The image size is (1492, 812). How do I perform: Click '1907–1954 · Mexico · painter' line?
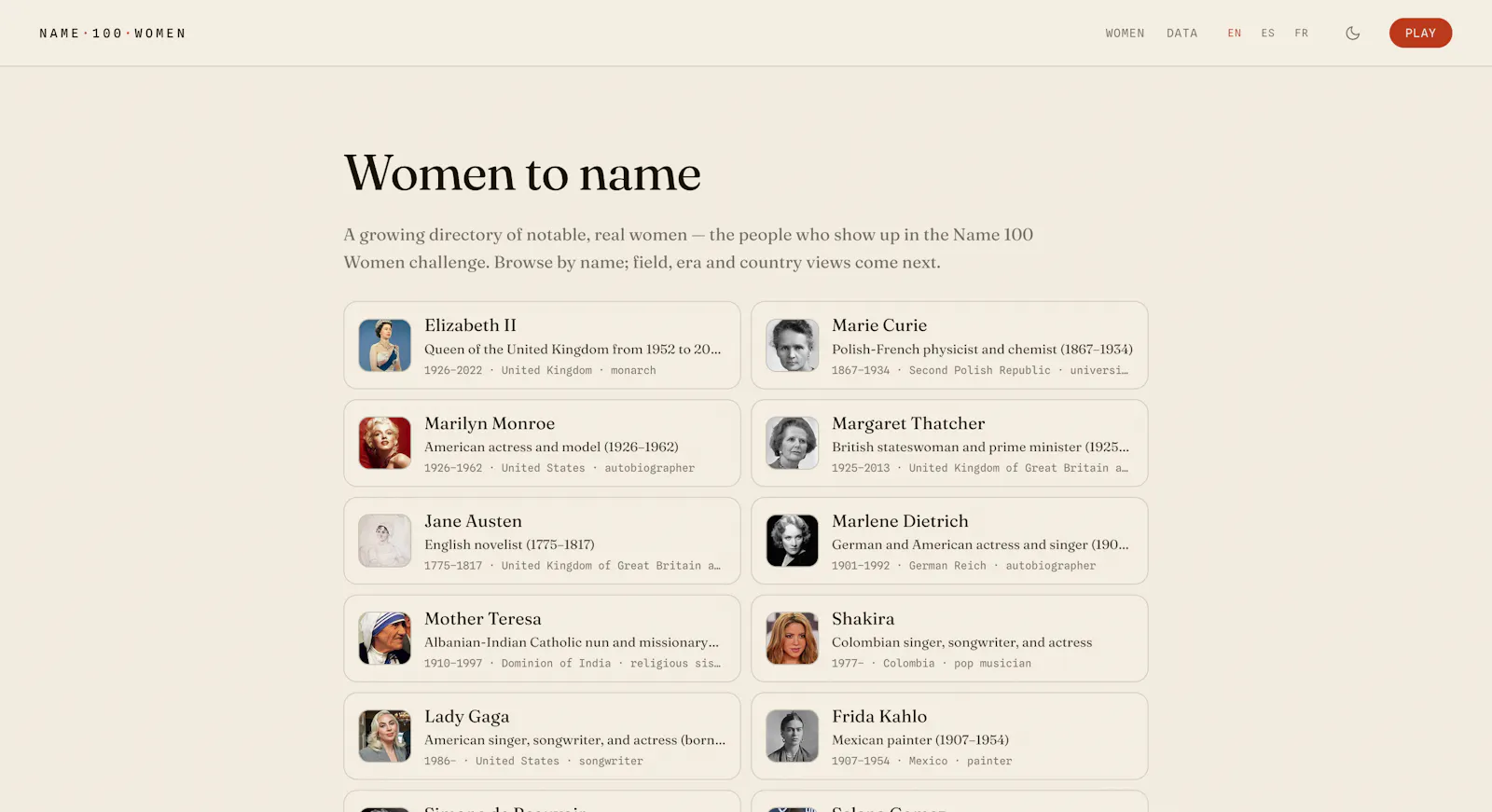click(921, 761)
